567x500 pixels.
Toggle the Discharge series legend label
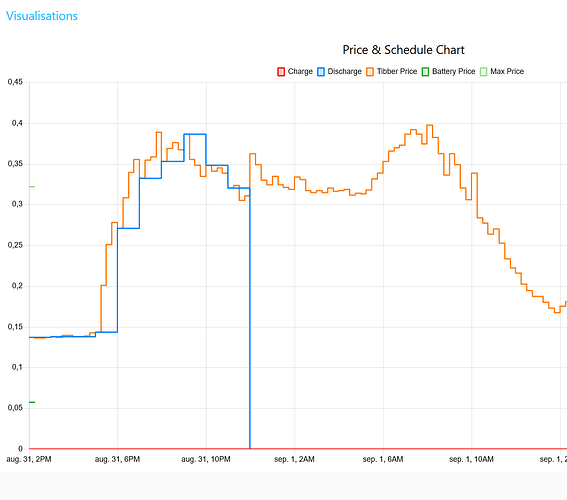[x=344, y=72]
